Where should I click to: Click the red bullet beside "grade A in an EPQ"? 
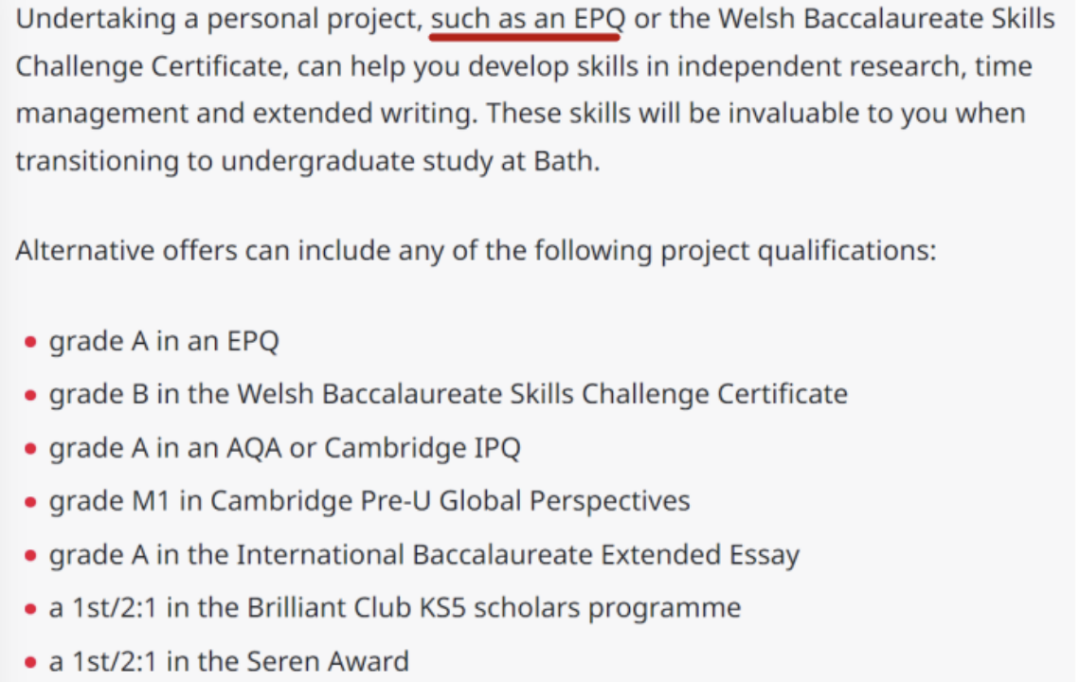[30, 342]
